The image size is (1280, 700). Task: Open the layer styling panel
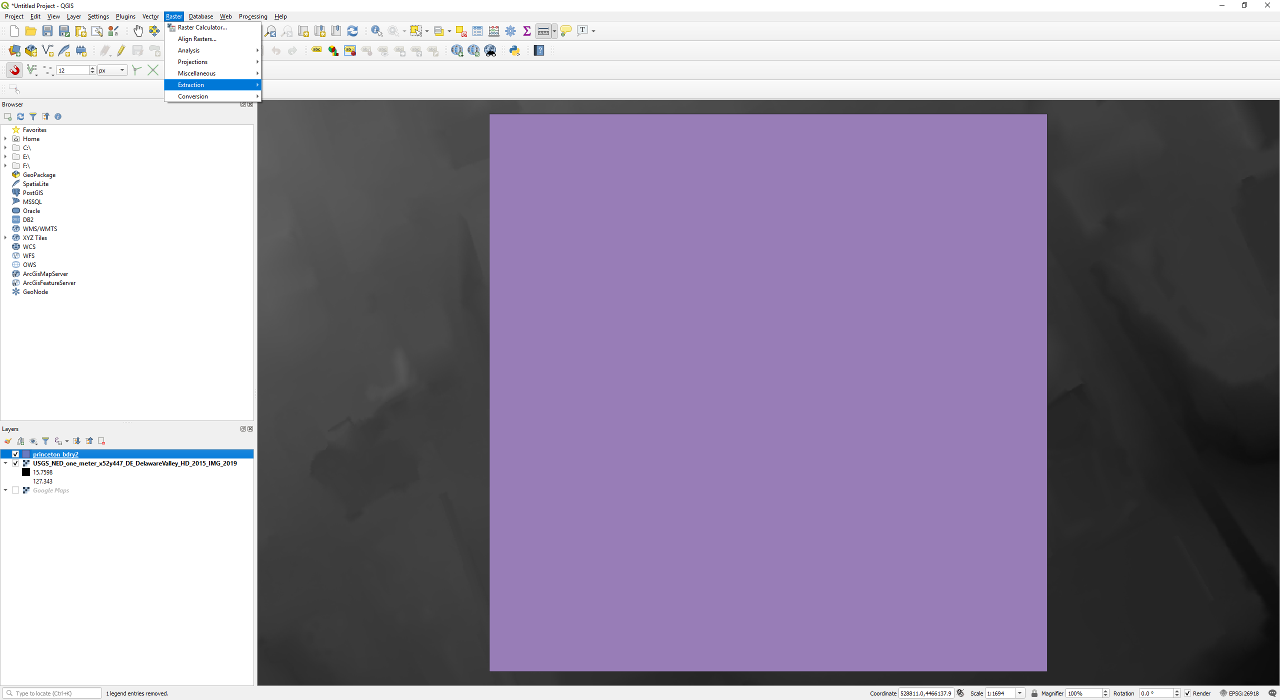pyautogui.click(x=8, y=441)
